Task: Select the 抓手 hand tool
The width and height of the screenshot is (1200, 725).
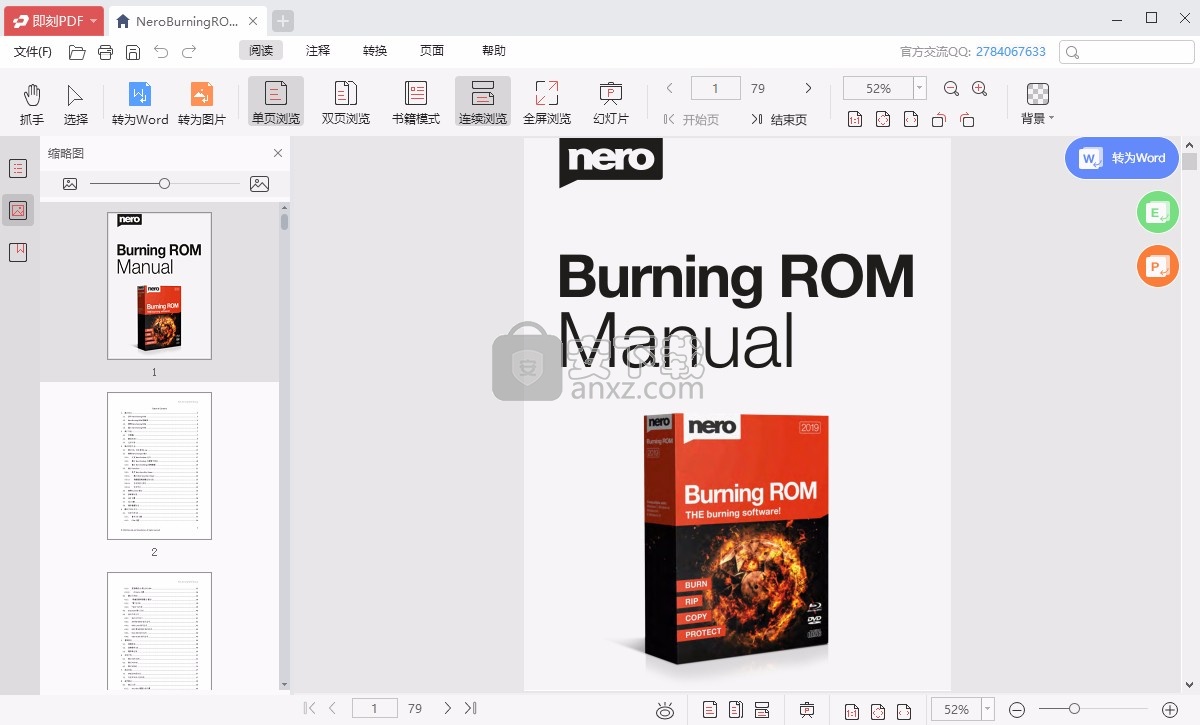Action: coord(32,104)
